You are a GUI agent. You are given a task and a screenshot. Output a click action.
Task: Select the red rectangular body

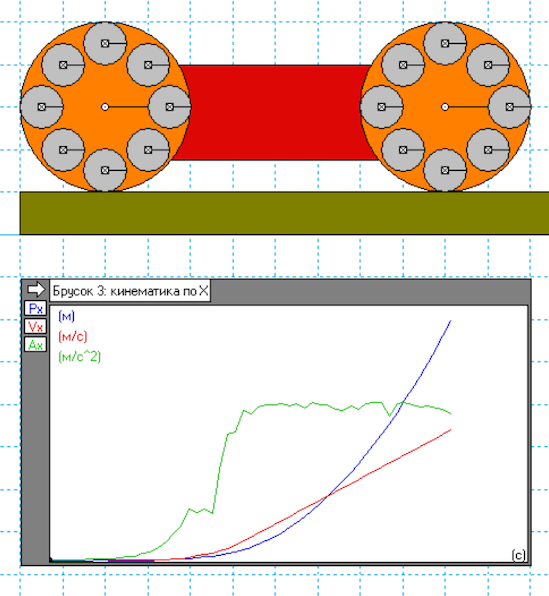[274, 113]
